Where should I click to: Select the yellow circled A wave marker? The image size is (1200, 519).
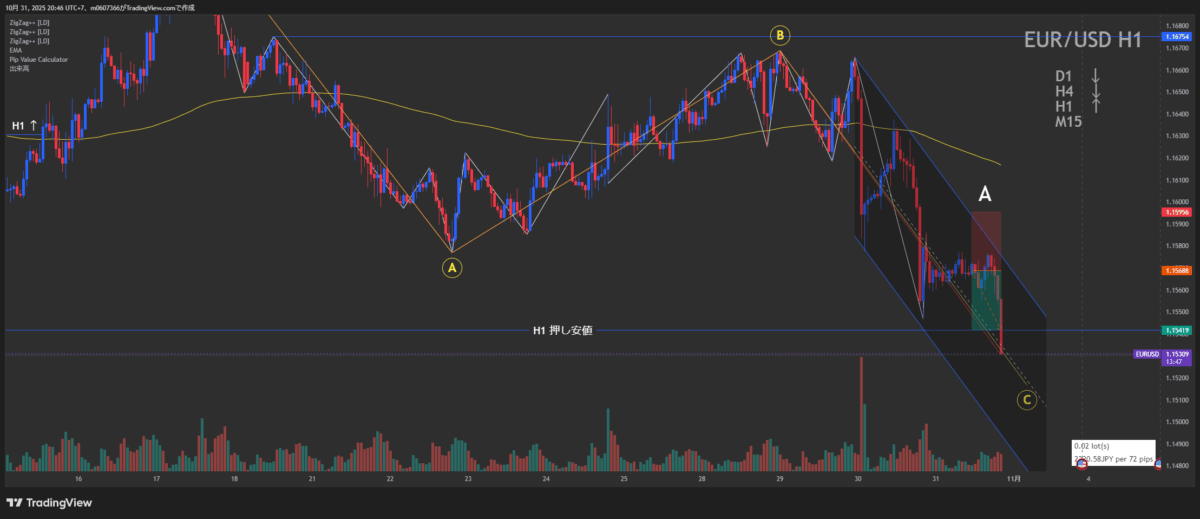tap(452, 267)
